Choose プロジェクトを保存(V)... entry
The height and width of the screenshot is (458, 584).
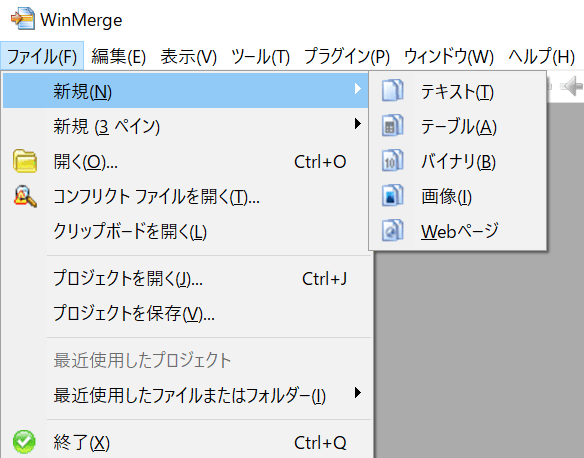point(188,313)
